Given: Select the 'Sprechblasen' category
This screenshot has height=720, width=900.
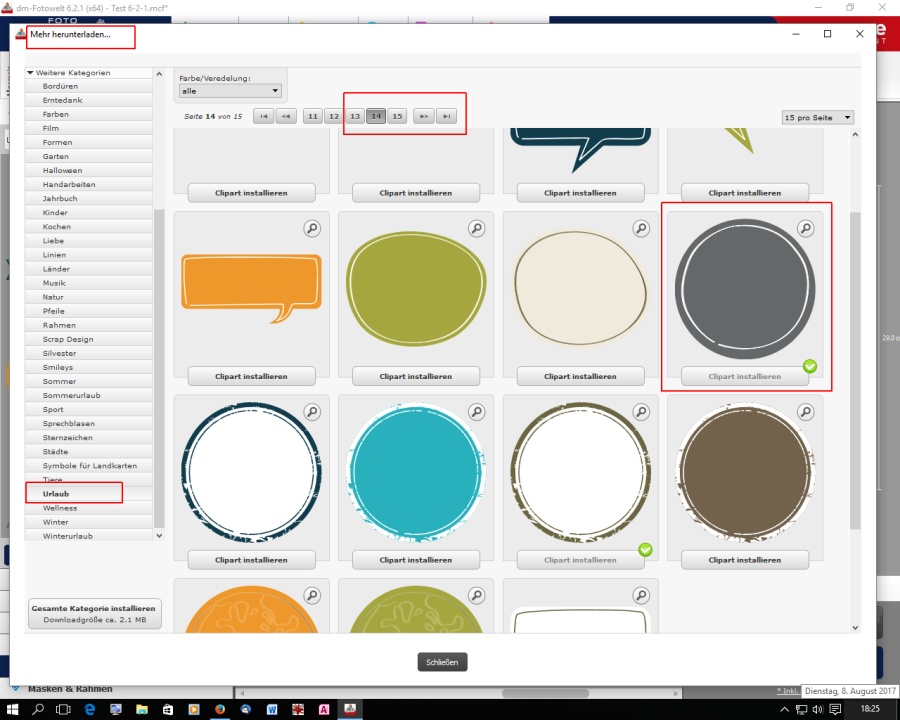Looking at the screenshot, I should point(69,424).
